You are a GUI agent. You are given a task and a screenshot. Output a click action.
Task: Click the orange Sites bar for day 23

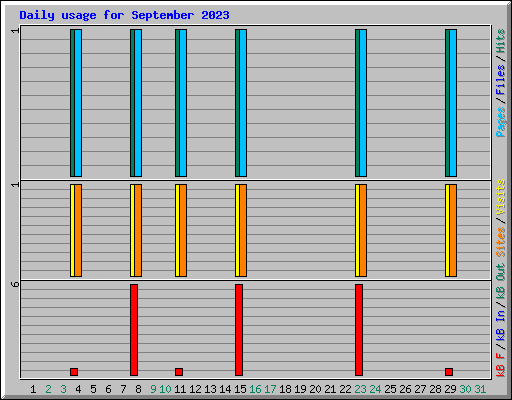(x=363, y=230)
